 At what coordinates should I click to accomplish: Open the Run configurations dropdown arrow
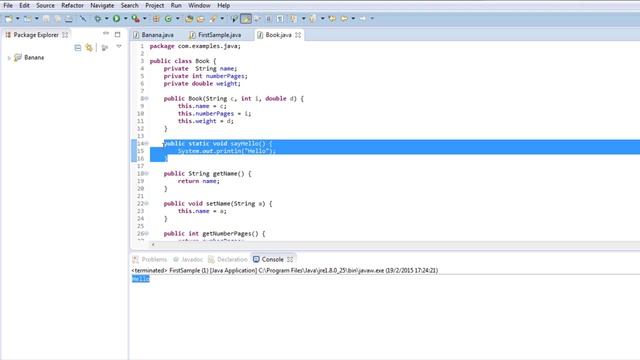(126, 19)
